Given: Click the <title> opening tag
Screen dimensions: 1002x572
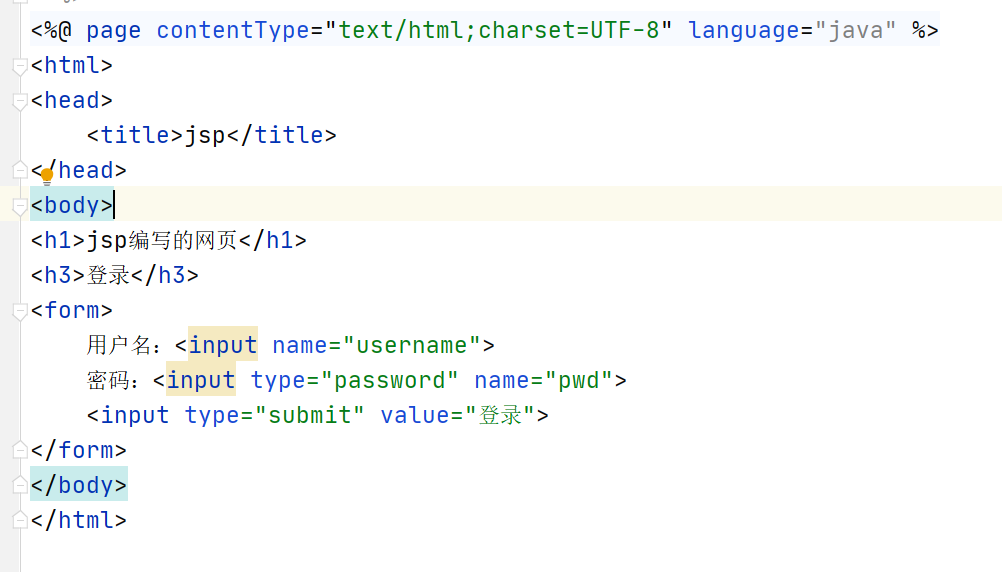Looking at the screenshot, I should [135, 135].
